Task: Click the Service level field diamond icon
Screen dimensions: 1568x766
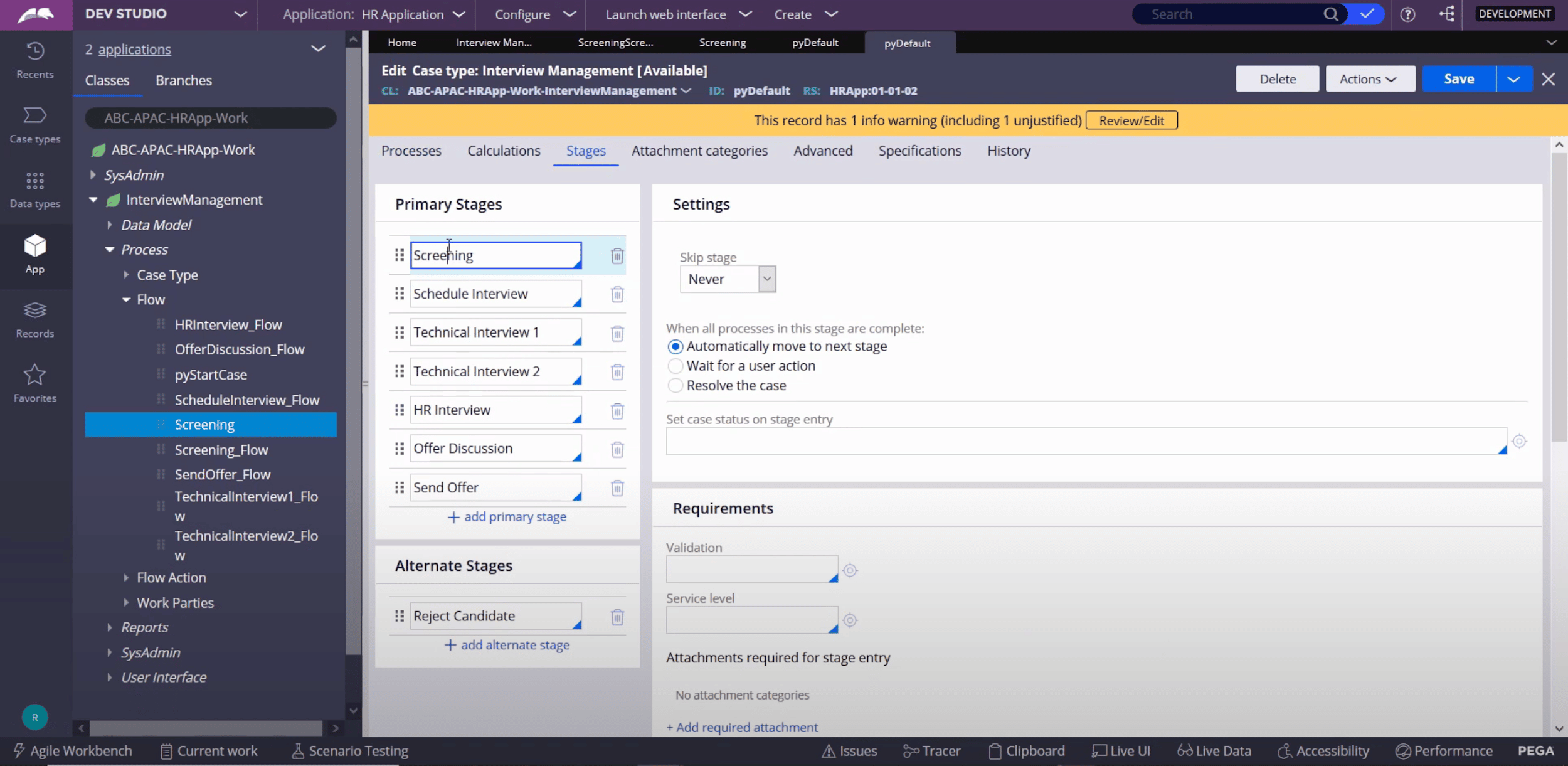Action: tap(850, 620)
